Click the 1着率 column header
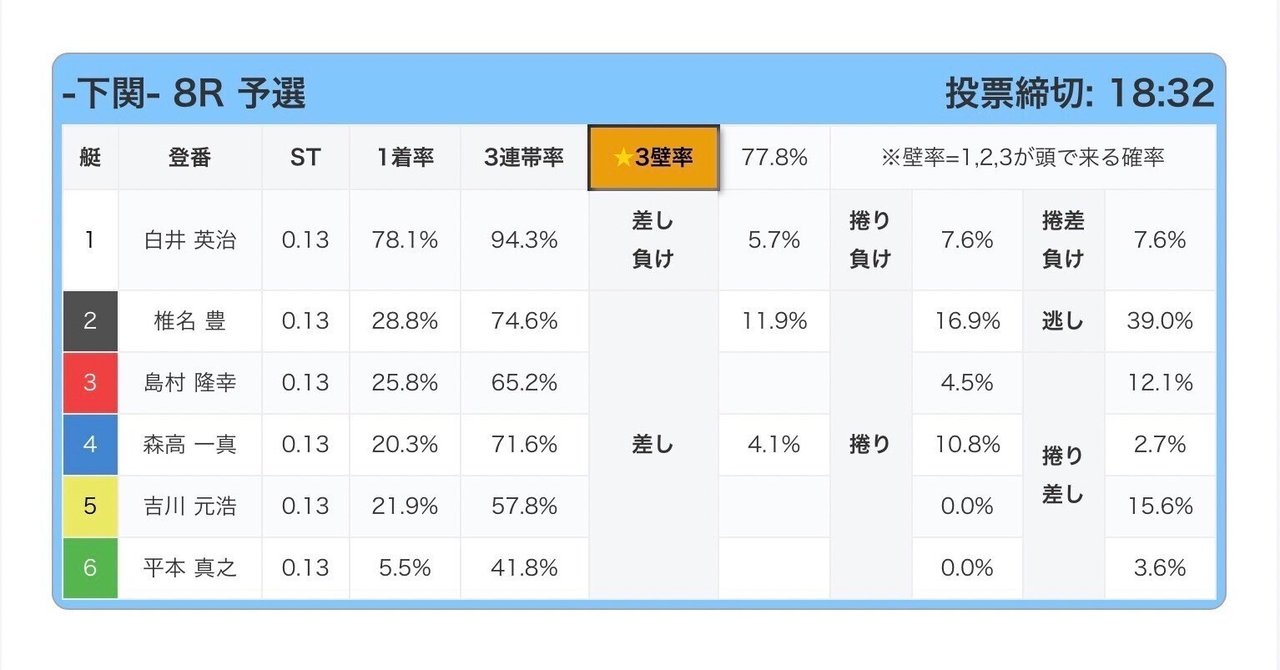Image resolution: width=1280 pixels, height=670 pixels. (405, 158)
